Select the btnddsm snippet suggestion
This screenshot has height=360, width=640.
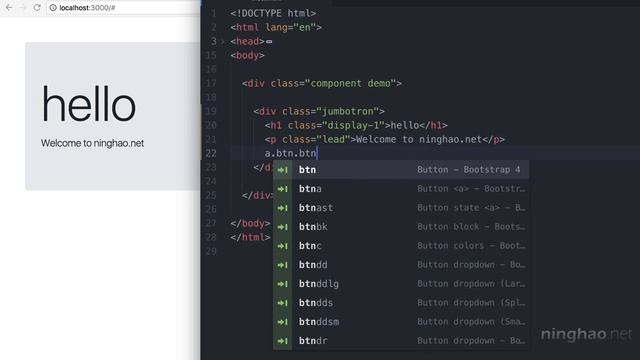(401, 322)
